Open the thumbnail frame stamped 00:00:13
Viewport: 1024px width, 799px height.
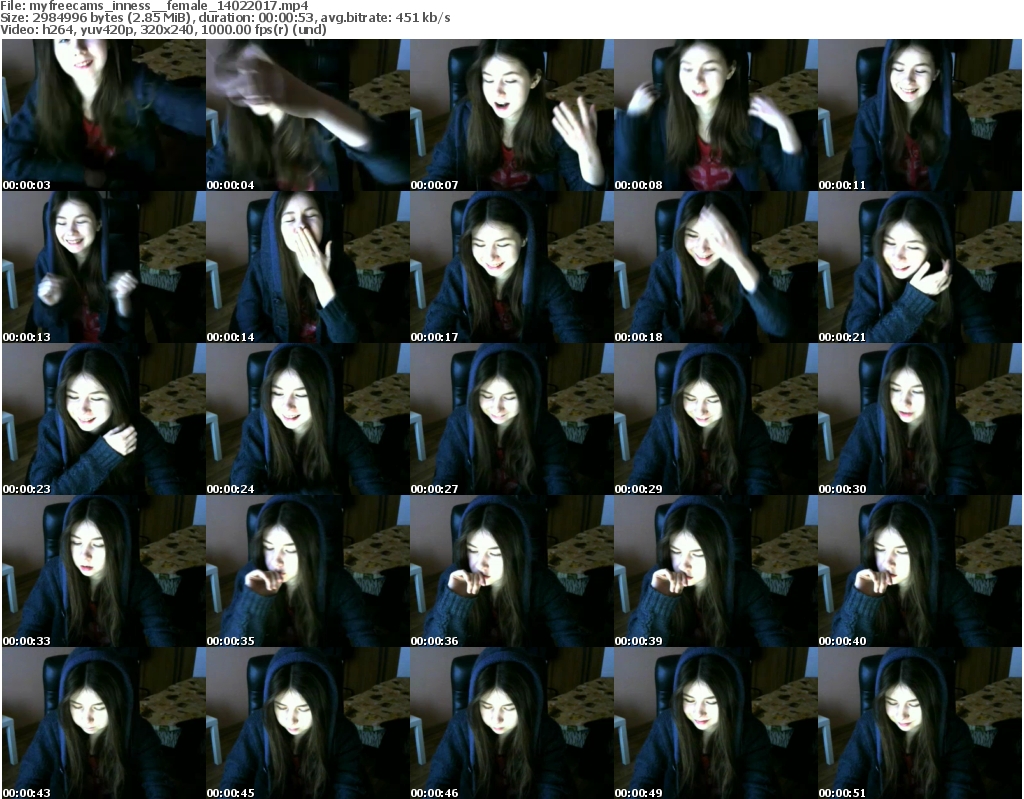pyautogui.click(x=104, y=267)
